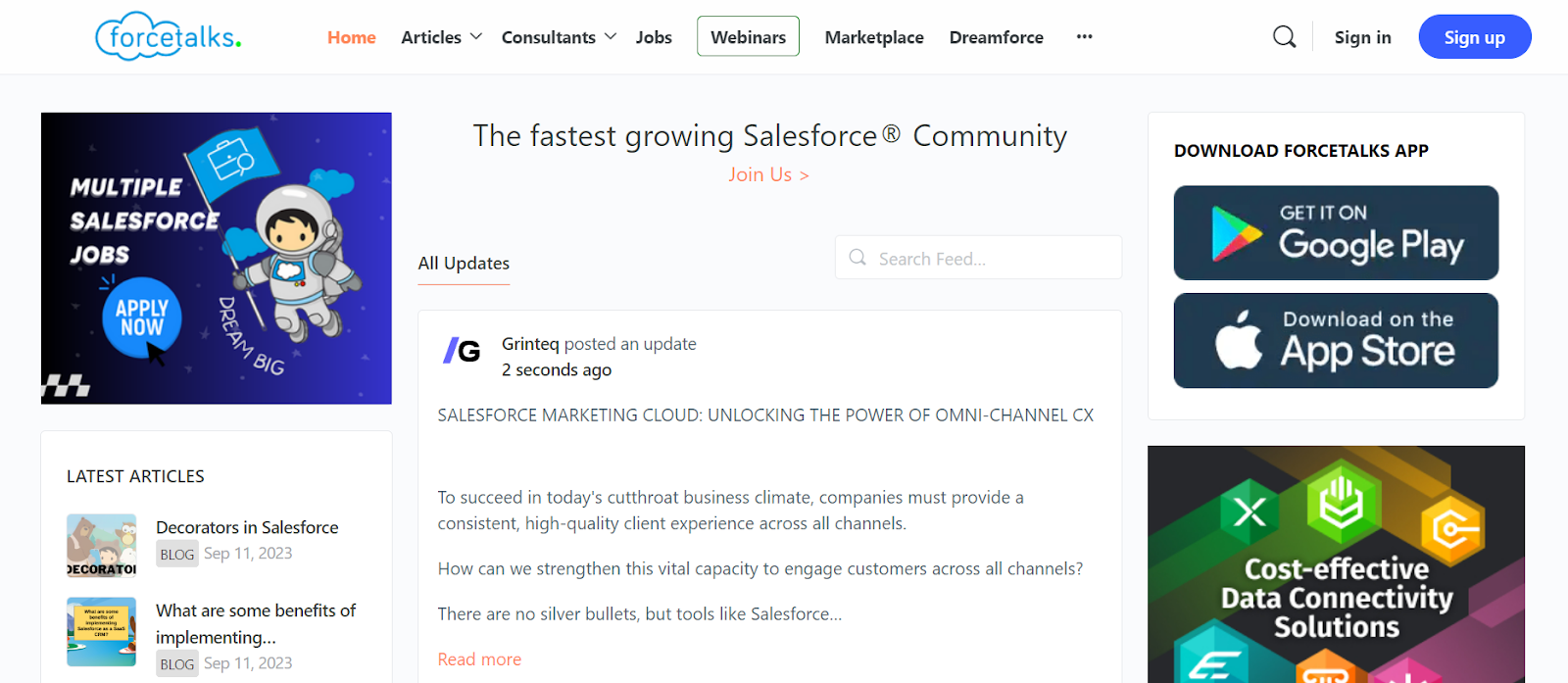
Task: Open the Jobs page
Action: click(x=654, y=37)
